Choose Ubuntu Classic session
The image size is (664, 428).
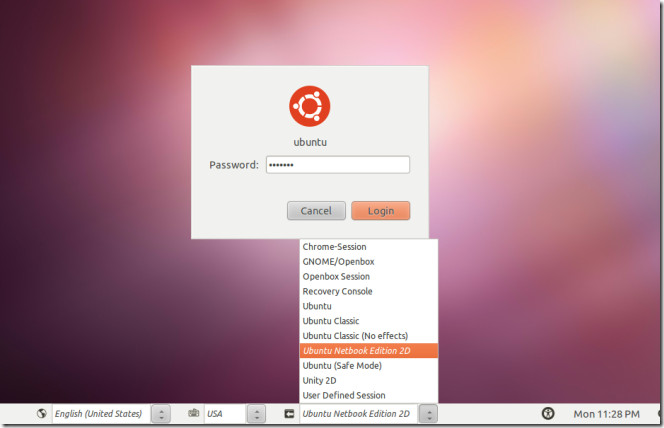point(368,321)
